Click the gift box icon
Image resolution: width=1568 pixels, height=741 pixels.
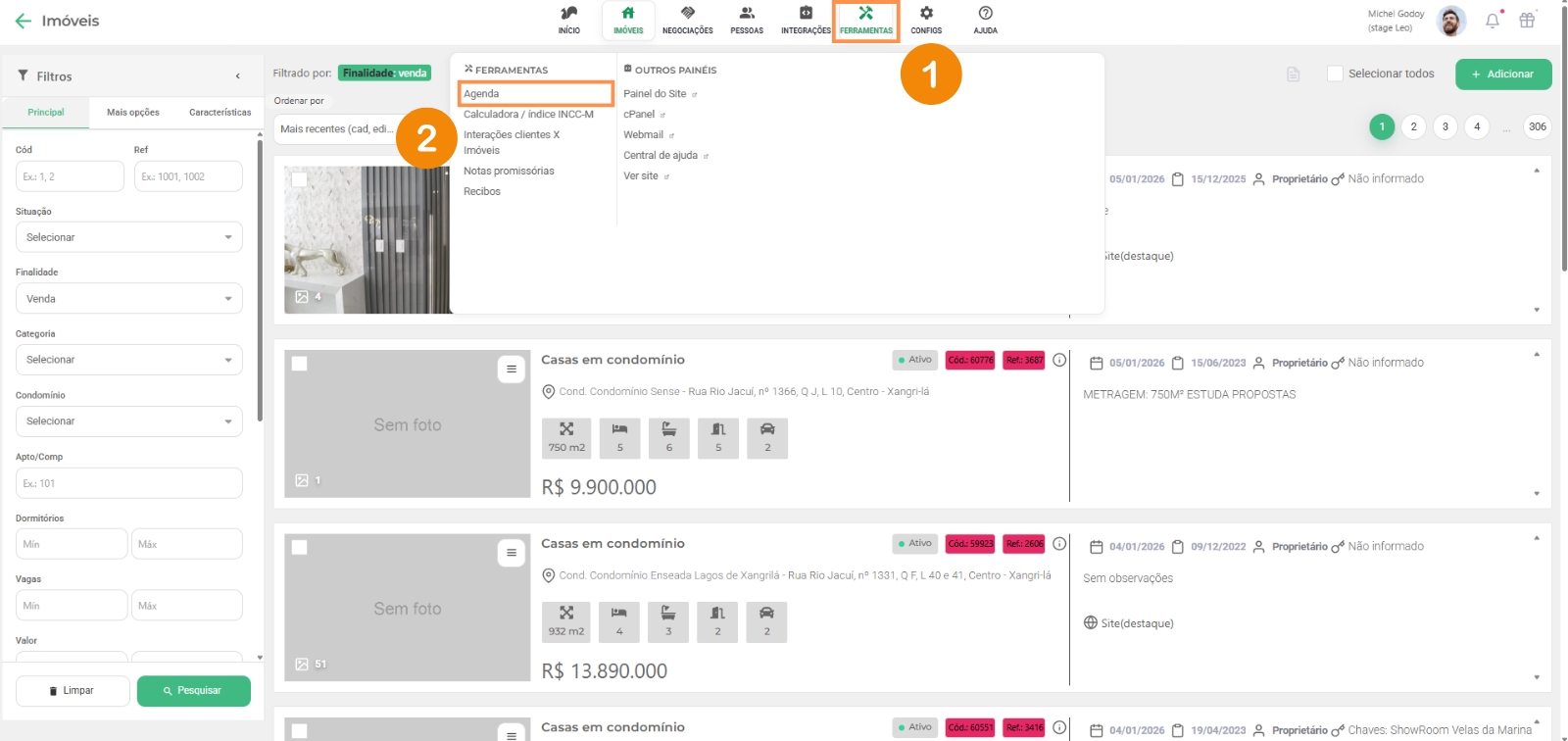(1527, 21)
